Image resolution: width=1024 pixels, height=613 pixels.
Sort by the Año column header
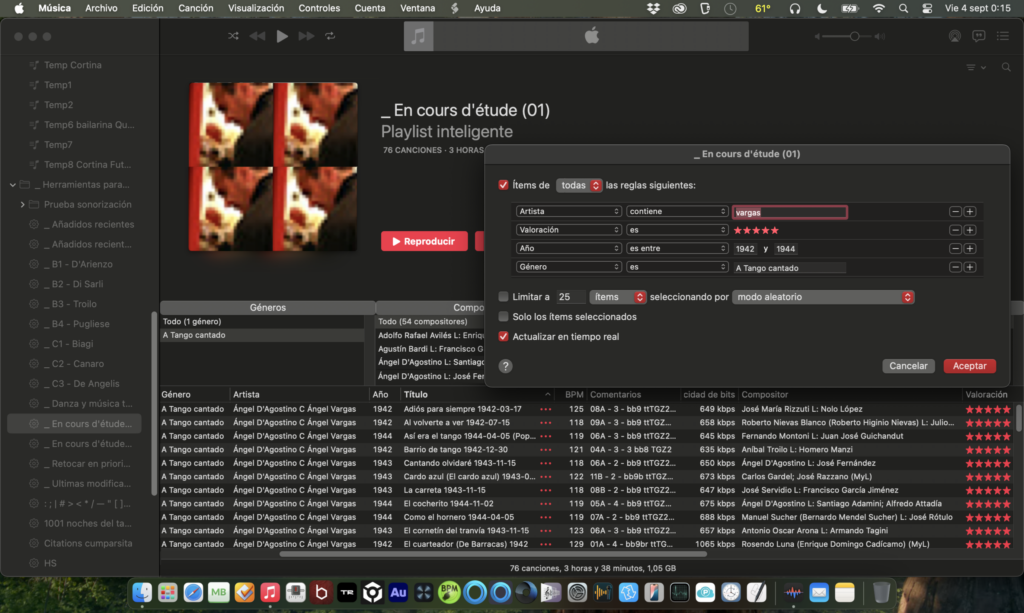pos(383,394)
